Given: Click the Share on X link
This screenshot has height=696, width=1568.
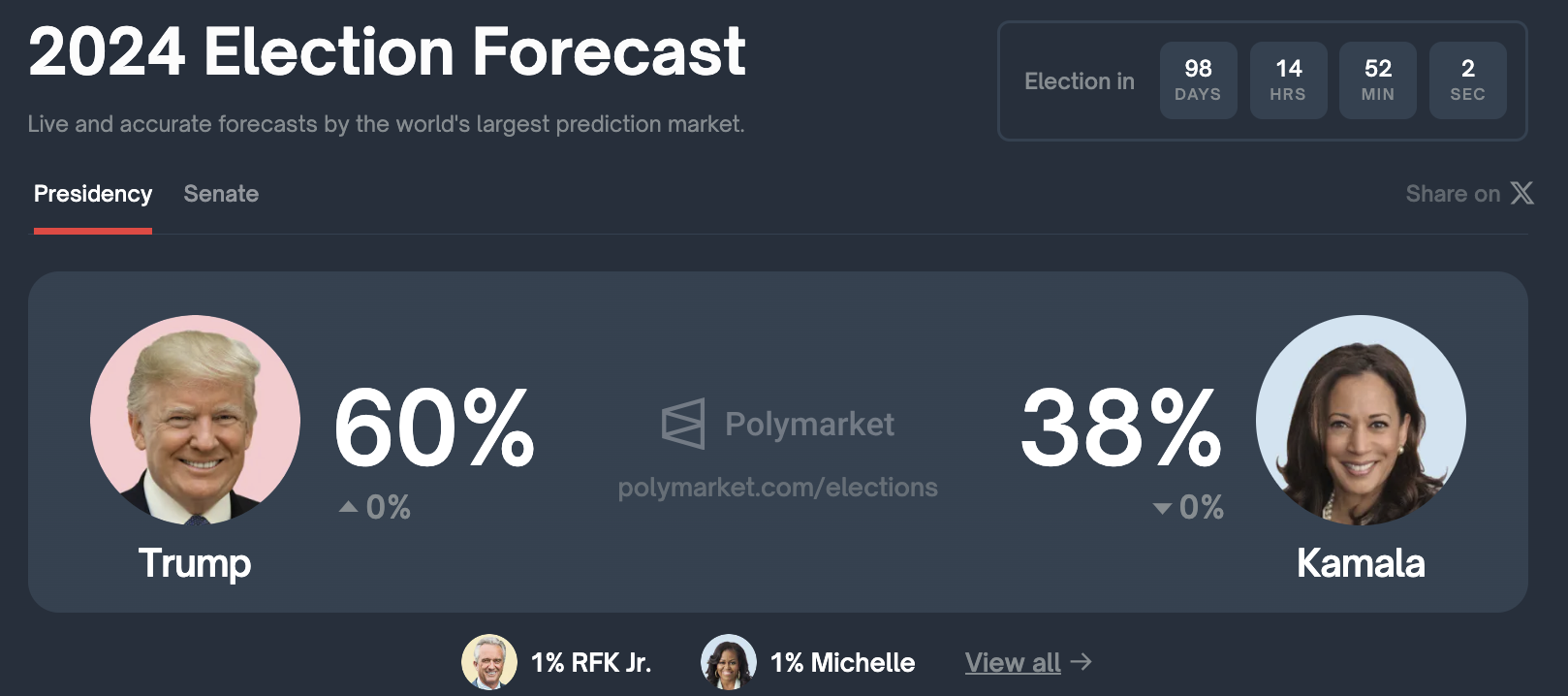Looking at the screenshot, I should click(1469, 194).
